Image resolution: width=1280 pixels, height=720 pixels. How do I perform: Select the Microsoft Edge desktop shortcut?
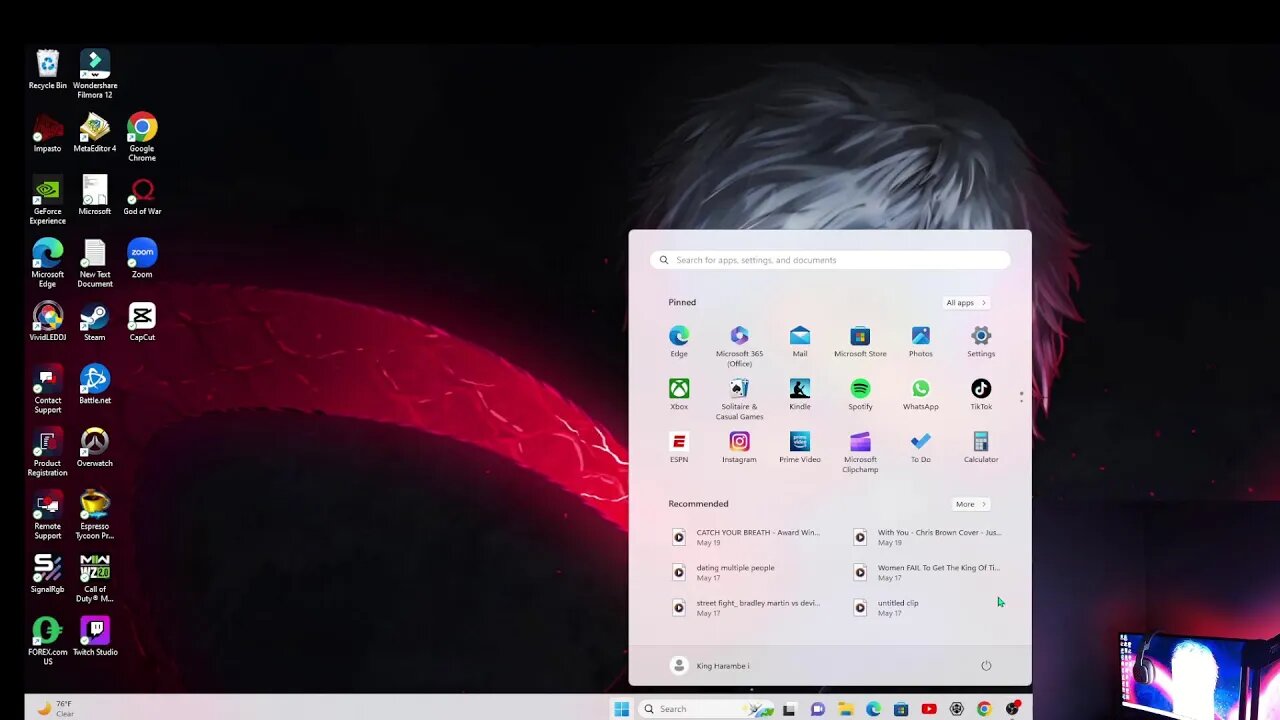pos(48,263)
